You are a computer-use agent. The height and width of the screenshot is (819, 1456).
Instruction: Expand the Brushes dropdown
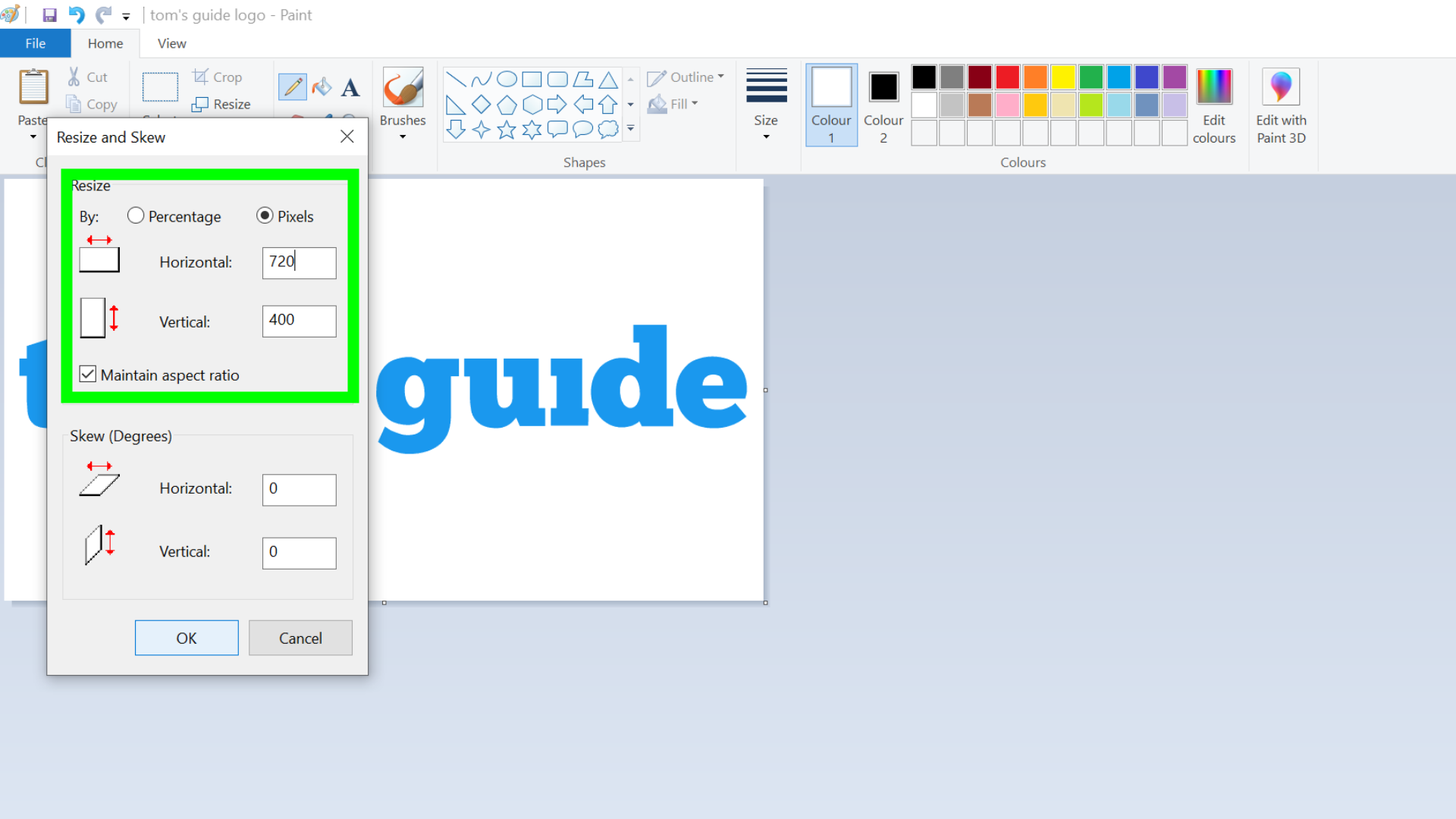coord(403,137)
